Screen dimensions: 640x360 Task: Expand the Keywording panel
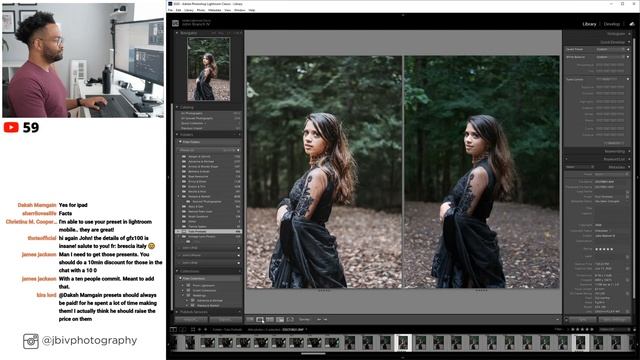(x=629, y=151)
